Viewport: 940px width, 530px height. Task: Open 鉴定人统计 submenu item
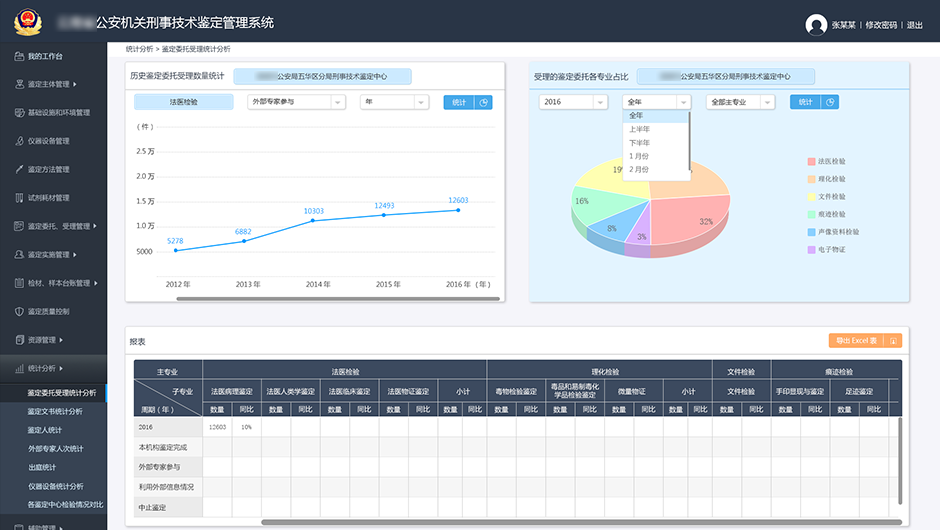coord(44,430)
